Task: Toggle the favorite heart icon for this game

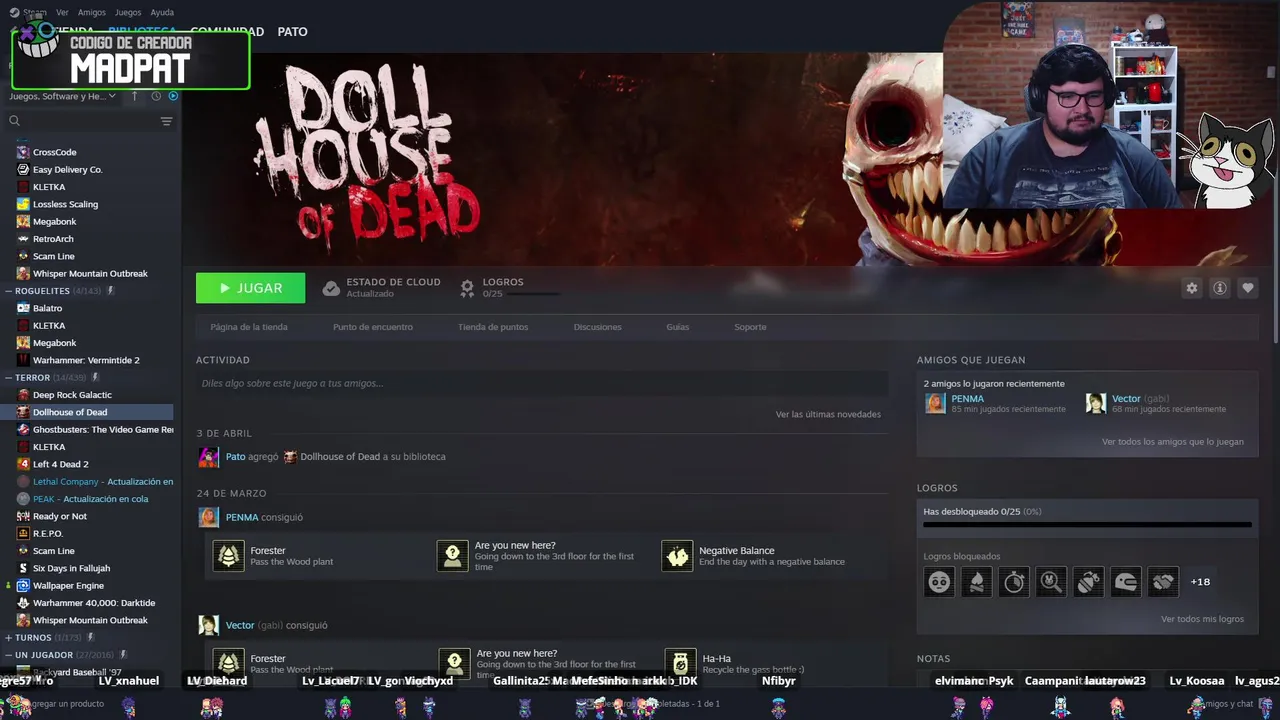Action: coord(1248,288)
